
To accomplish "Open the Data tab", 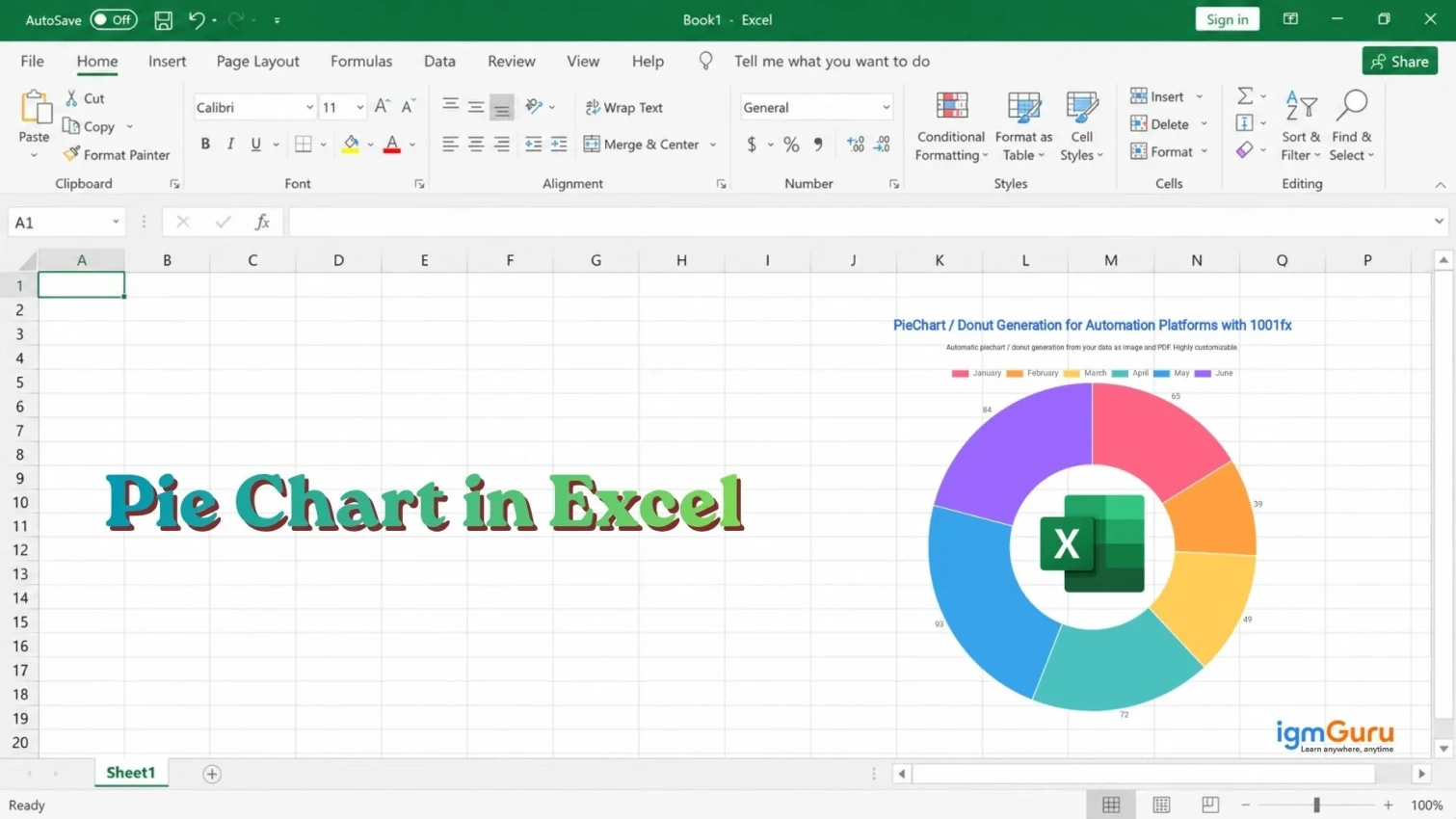I will 439,61.
